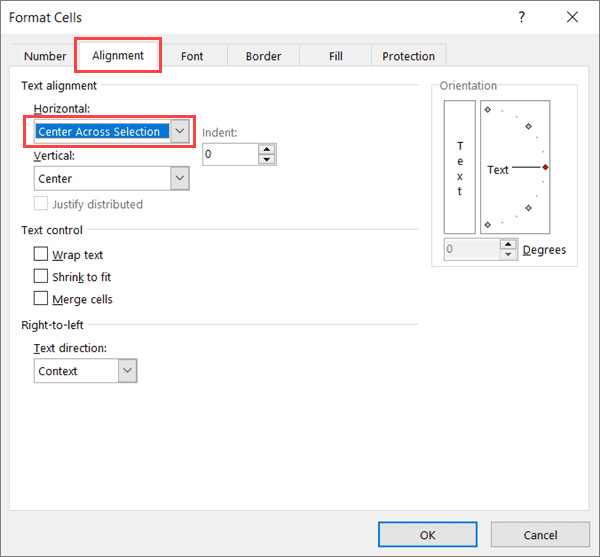Open the Font tab
Screen dimensions: 600x557
(x=192, y=57)
